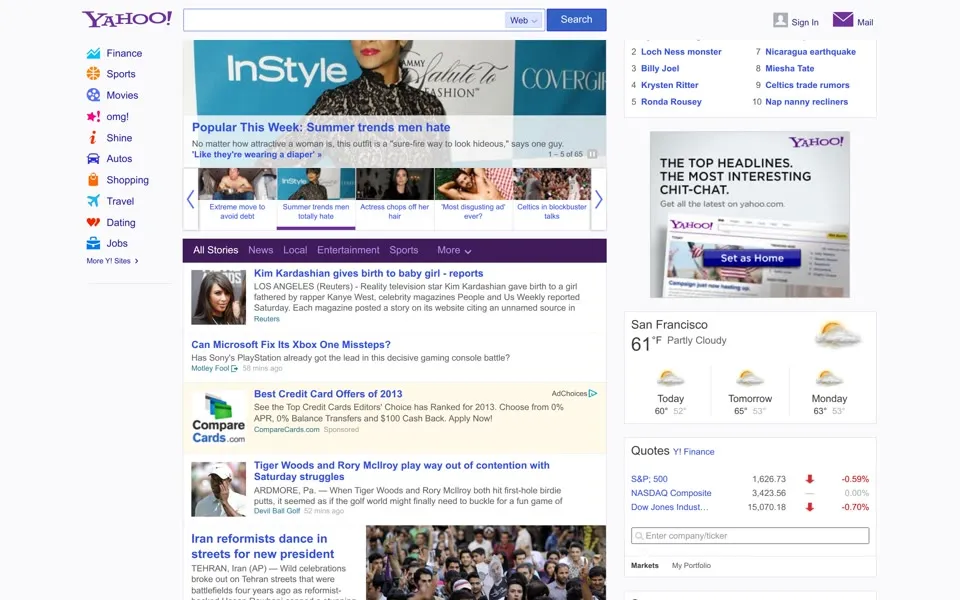This screenshot has width=960, height=600.
Task: Open trending topic Nicaragua earthquake
Action: tap(811, 52)
